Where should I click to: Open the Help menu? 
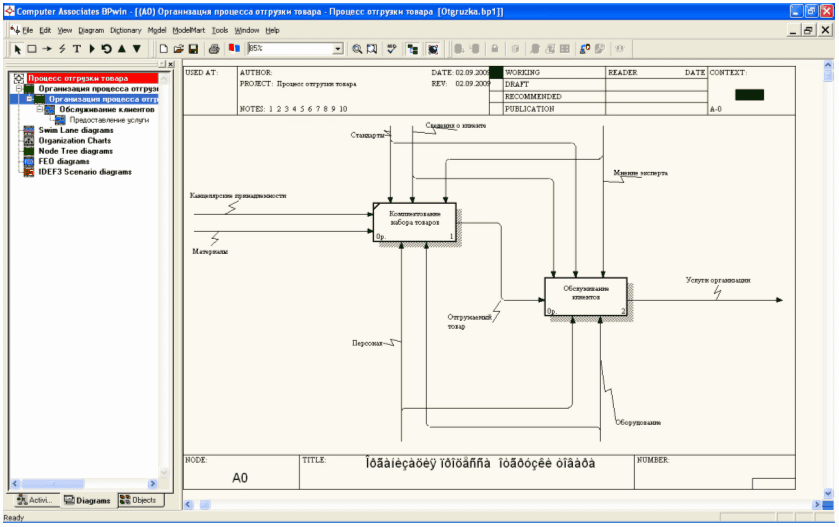point(272,30)
